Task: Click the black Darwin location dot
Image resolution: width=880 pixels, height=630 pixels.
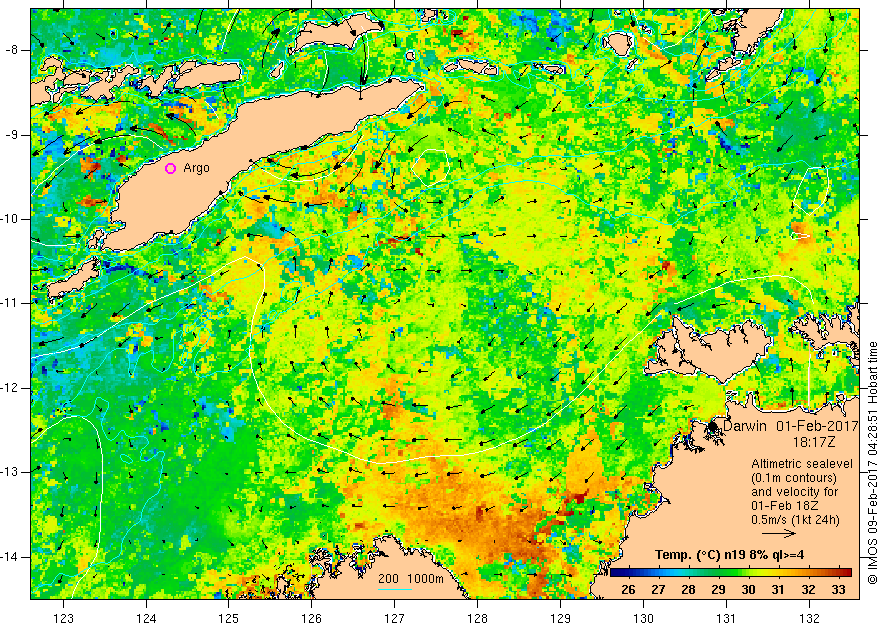Action: (713, 427)
